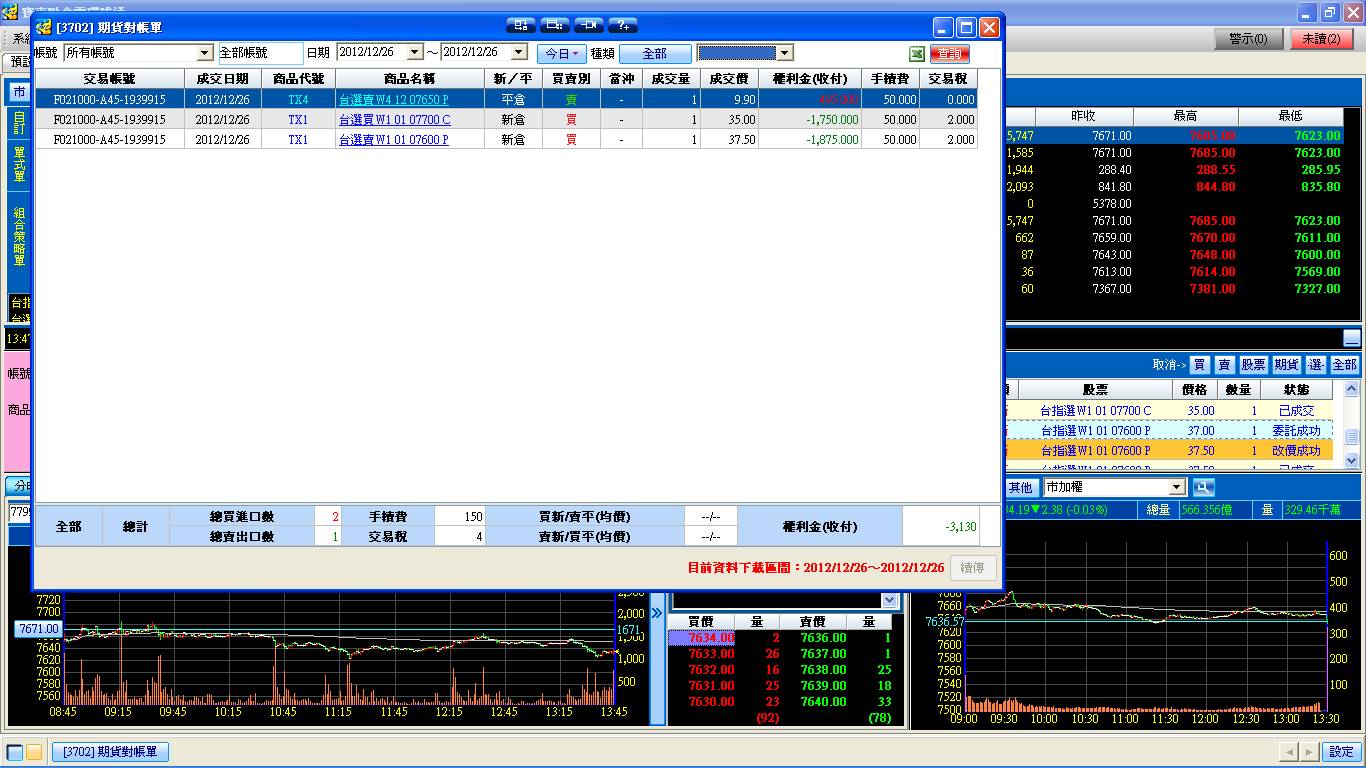The width and height of the screenshot is (1366, 768).
Task: Click the bottom bar right scroll arrow
Action: pyautogui.click(x=1308, y=752)
